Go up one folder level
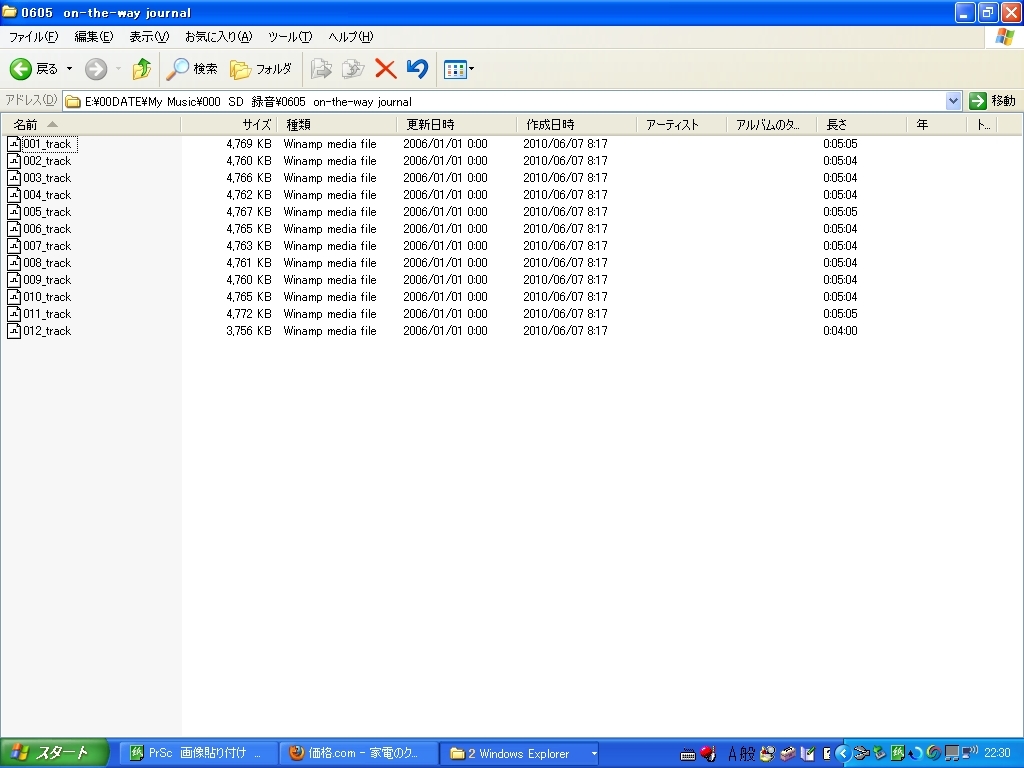The height and width of the screenshot is (768, 1024). point(141,69)
